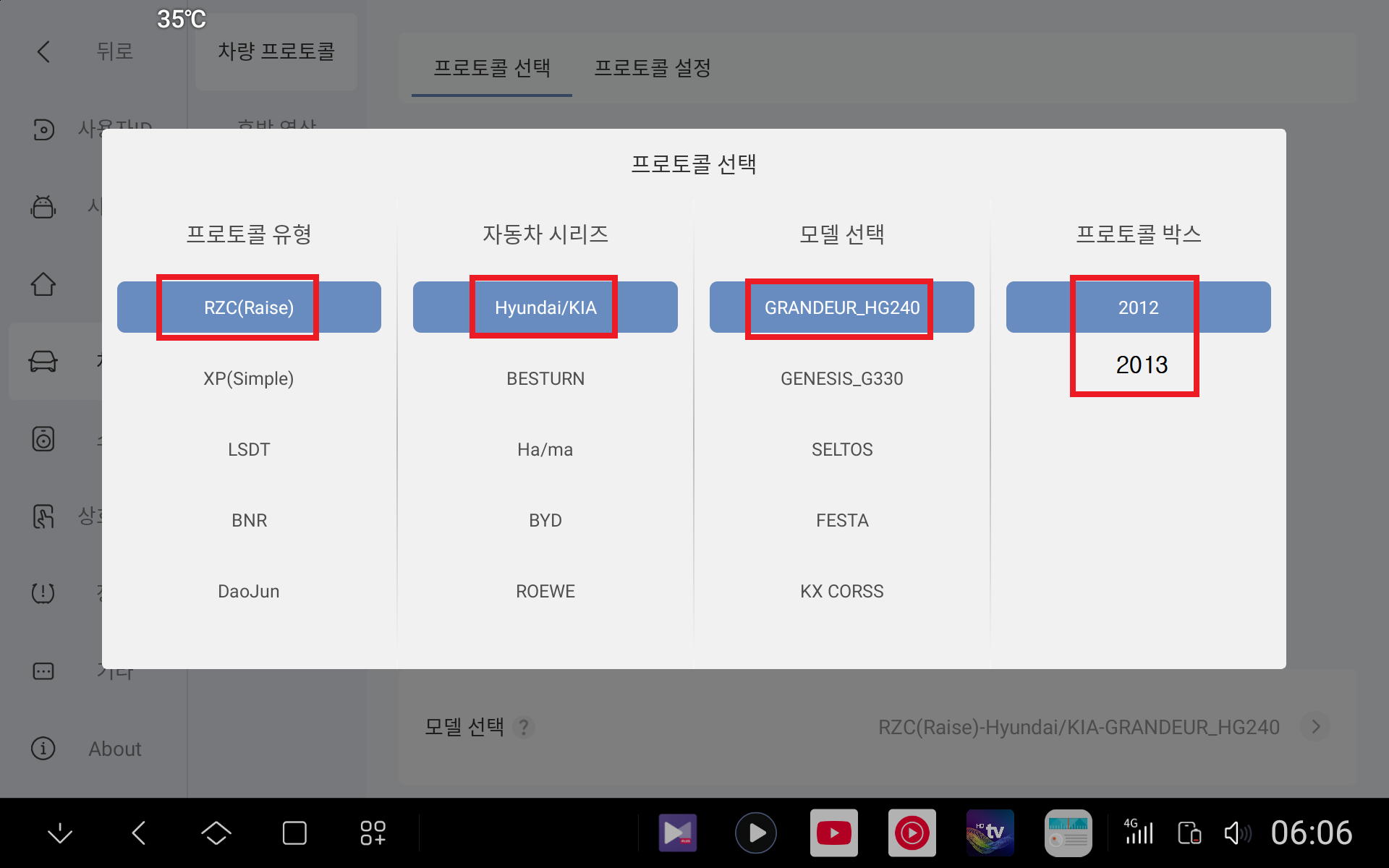
Task: Select GRANDEUR_HG240 model
Action: click(842, 307)
